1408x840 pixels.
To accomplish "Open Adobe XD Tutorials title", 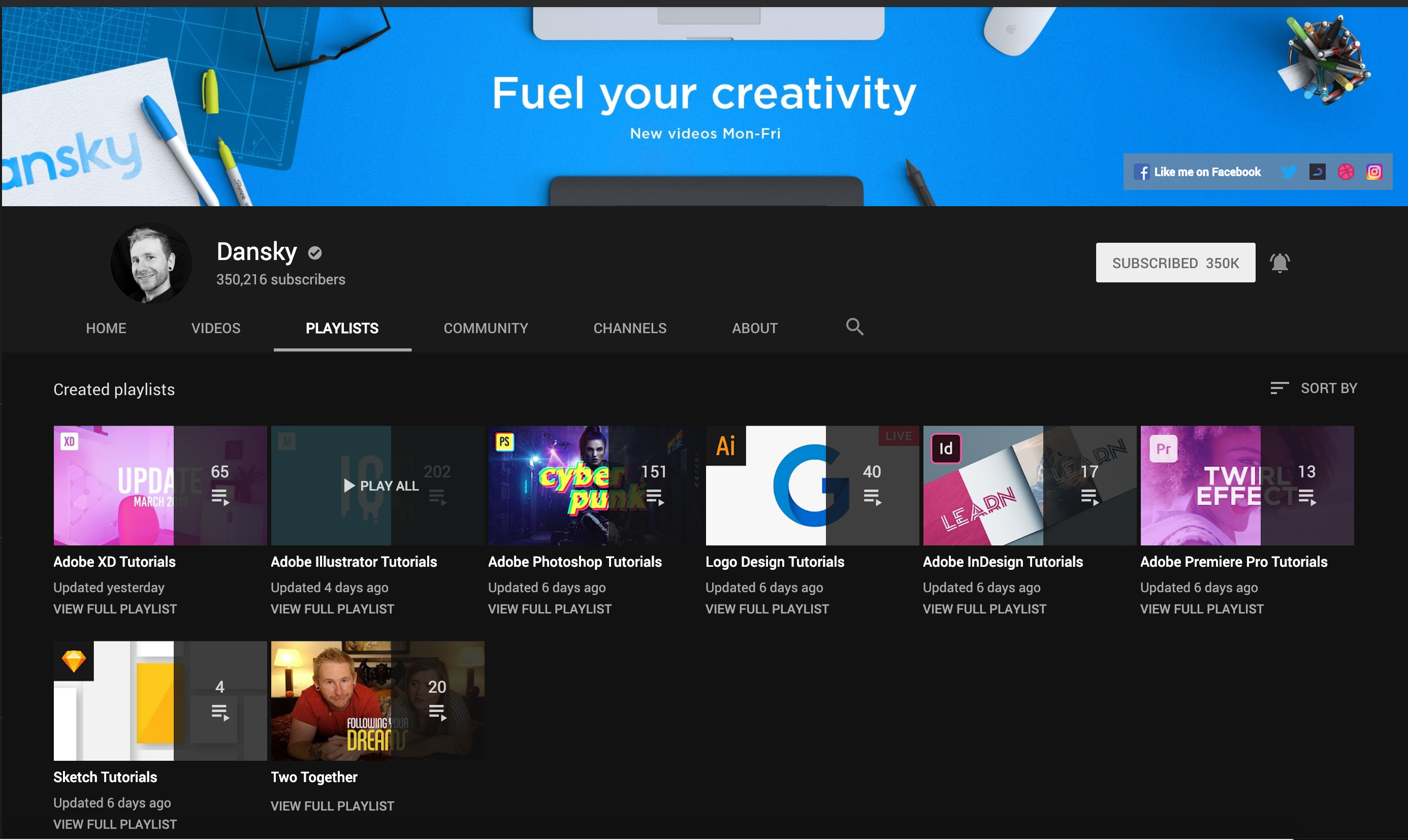I will [114, 562].
